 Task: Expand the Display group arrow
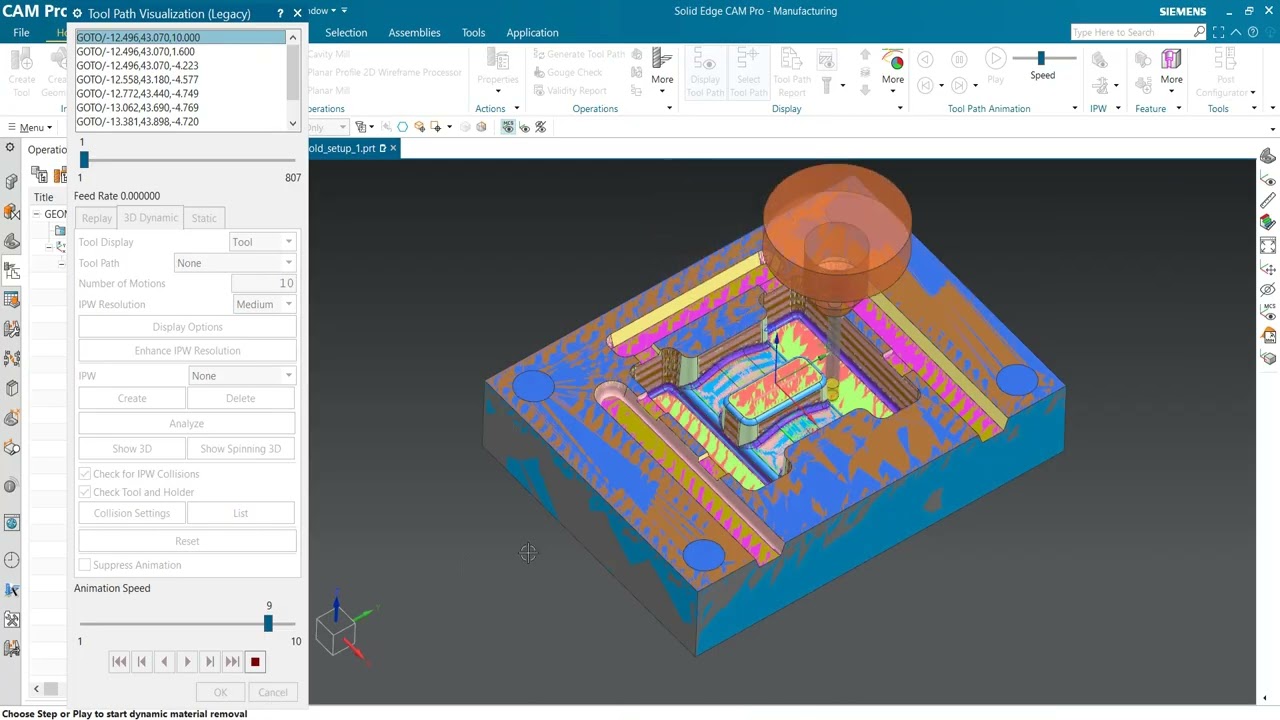(900, 108)
